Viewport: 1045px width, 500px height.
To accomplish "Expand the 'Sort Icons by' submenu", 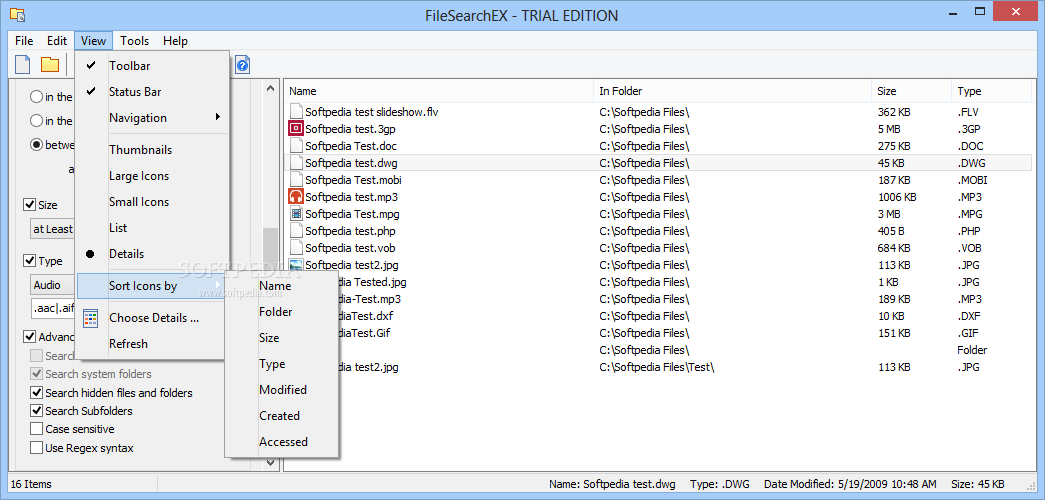I will pos(152,286).
